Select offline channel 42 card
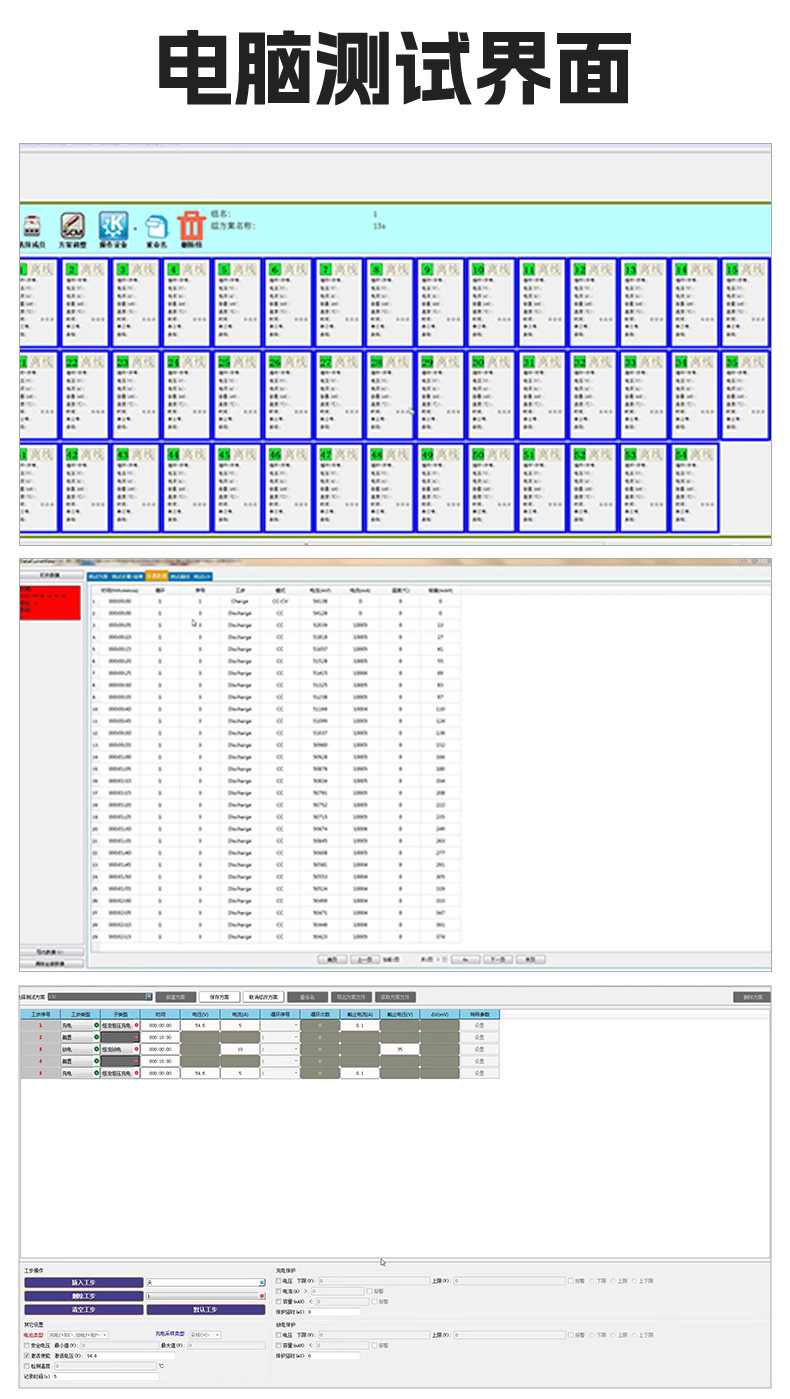The image size is (790, 1399). pos(85,487)
